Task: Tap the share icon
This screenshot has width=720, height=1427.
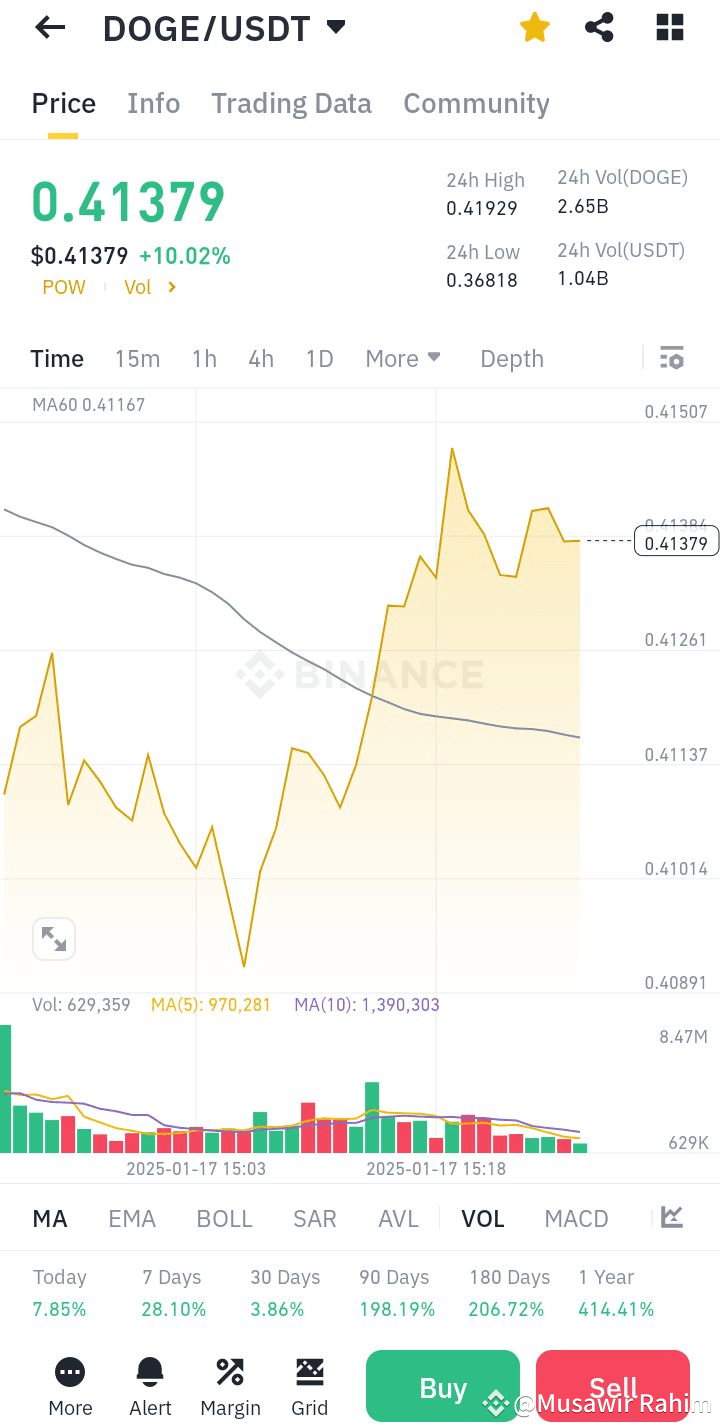Action: click(x=599, y=28)
